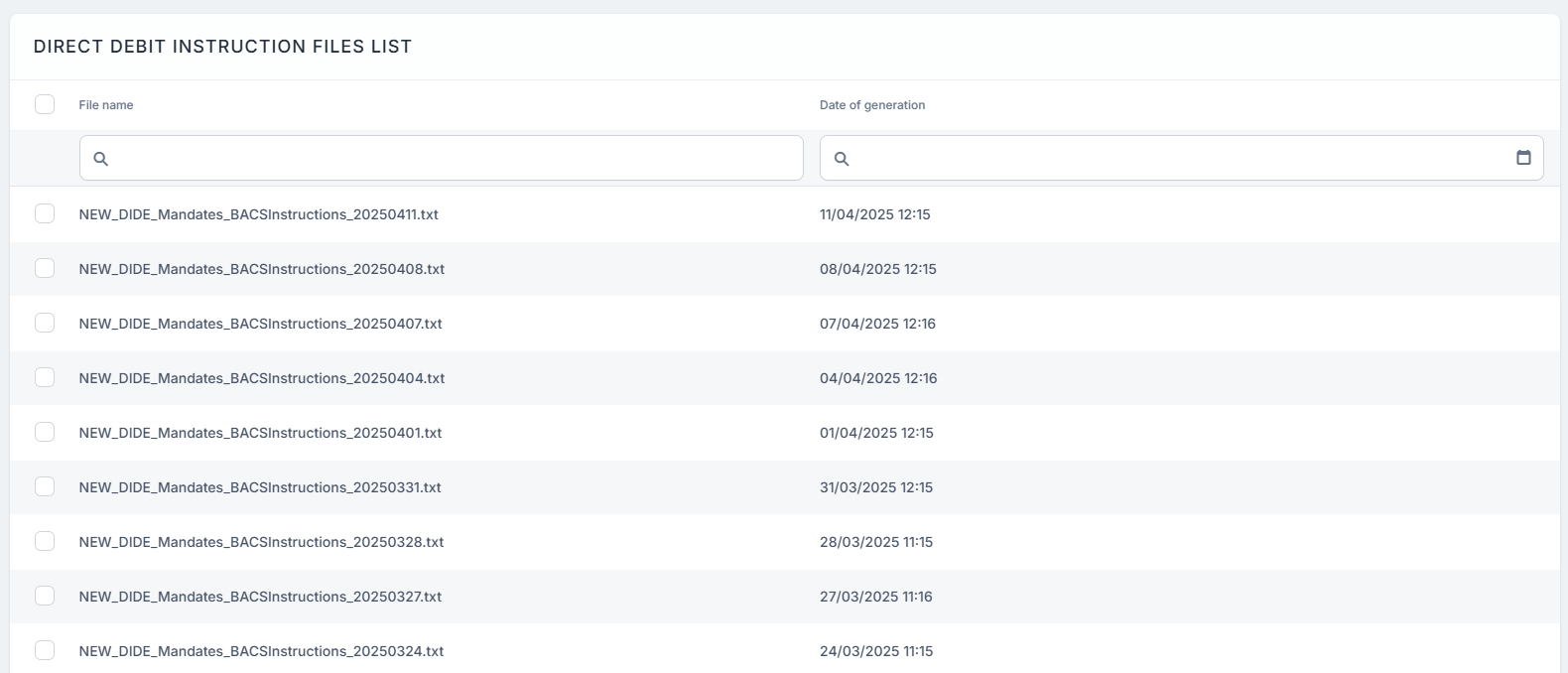Sort by Date of generation column header
The width and height of the screenshot is (1568, 673).
pos(871,105)
